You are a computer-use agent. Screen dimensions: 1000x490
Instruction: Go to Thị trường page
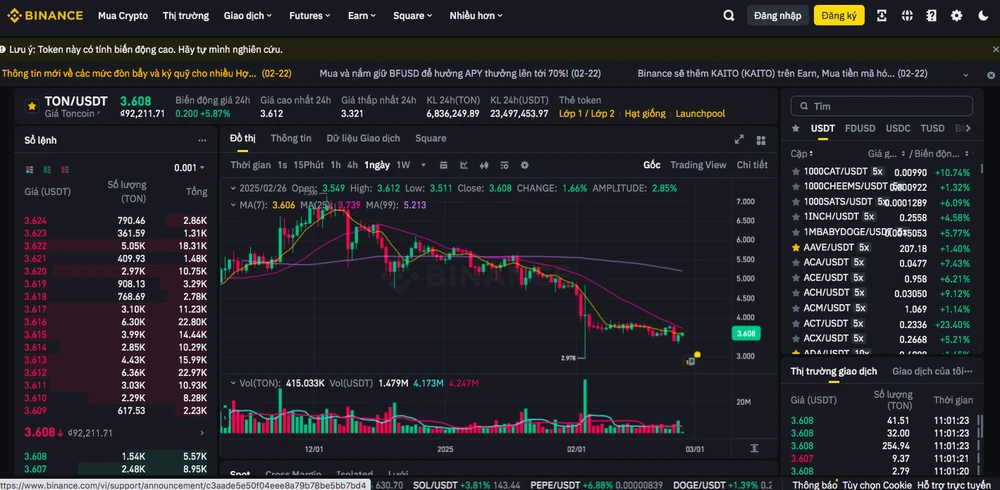point(186,15)
